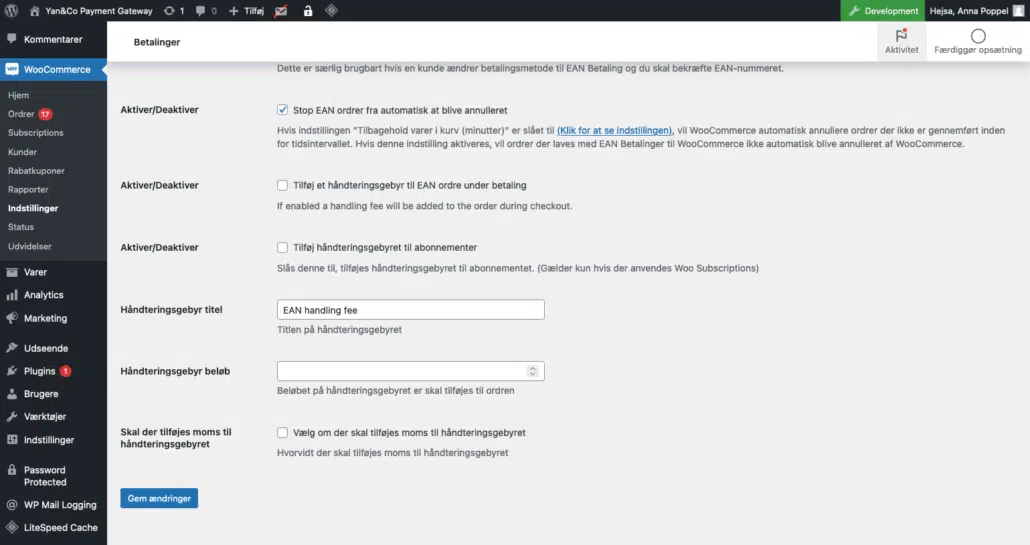Click the Betalinger page heading
Screen dimensions: 1030x545
click(156, 42)
